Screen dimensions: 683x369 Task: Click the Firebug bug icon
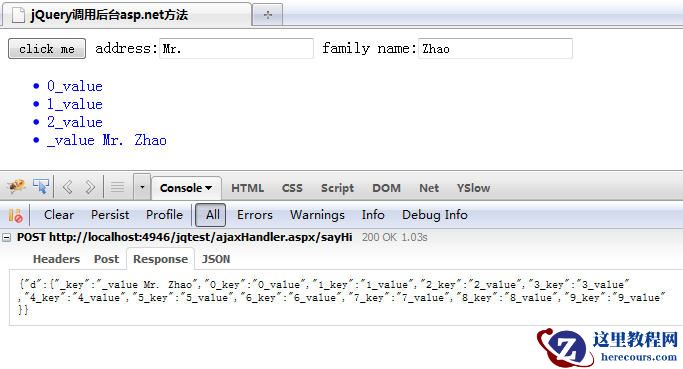click(x=17, y=187)
